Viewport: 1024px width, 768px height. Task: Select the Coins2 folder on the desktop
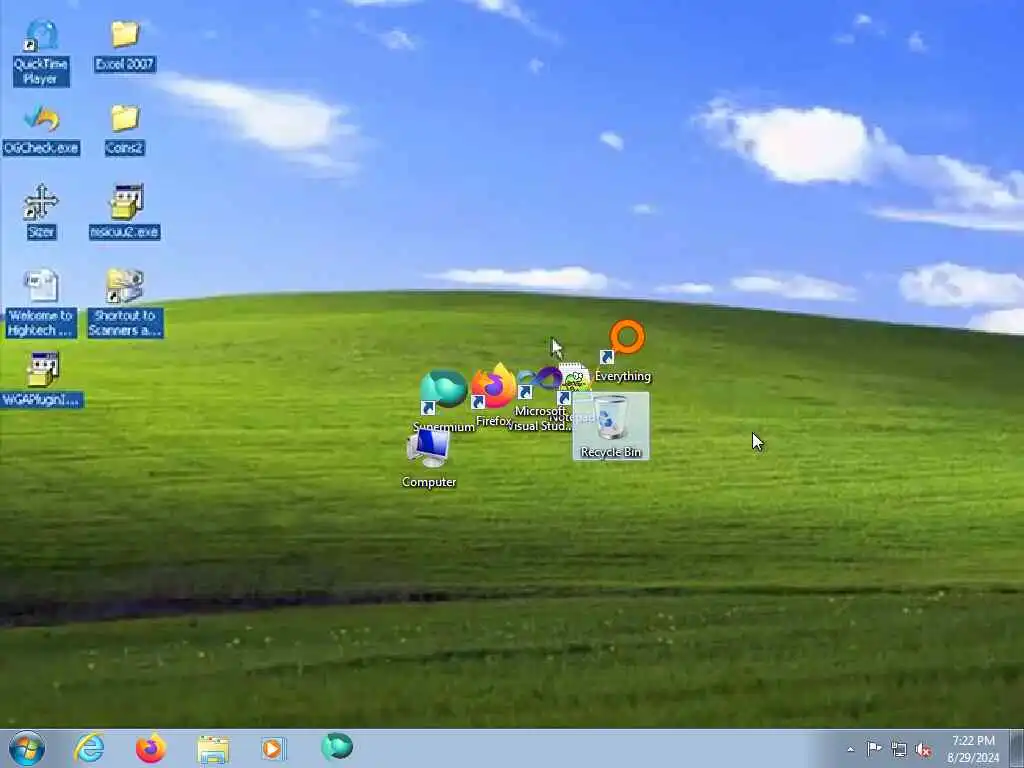click(x=124, y=129)
